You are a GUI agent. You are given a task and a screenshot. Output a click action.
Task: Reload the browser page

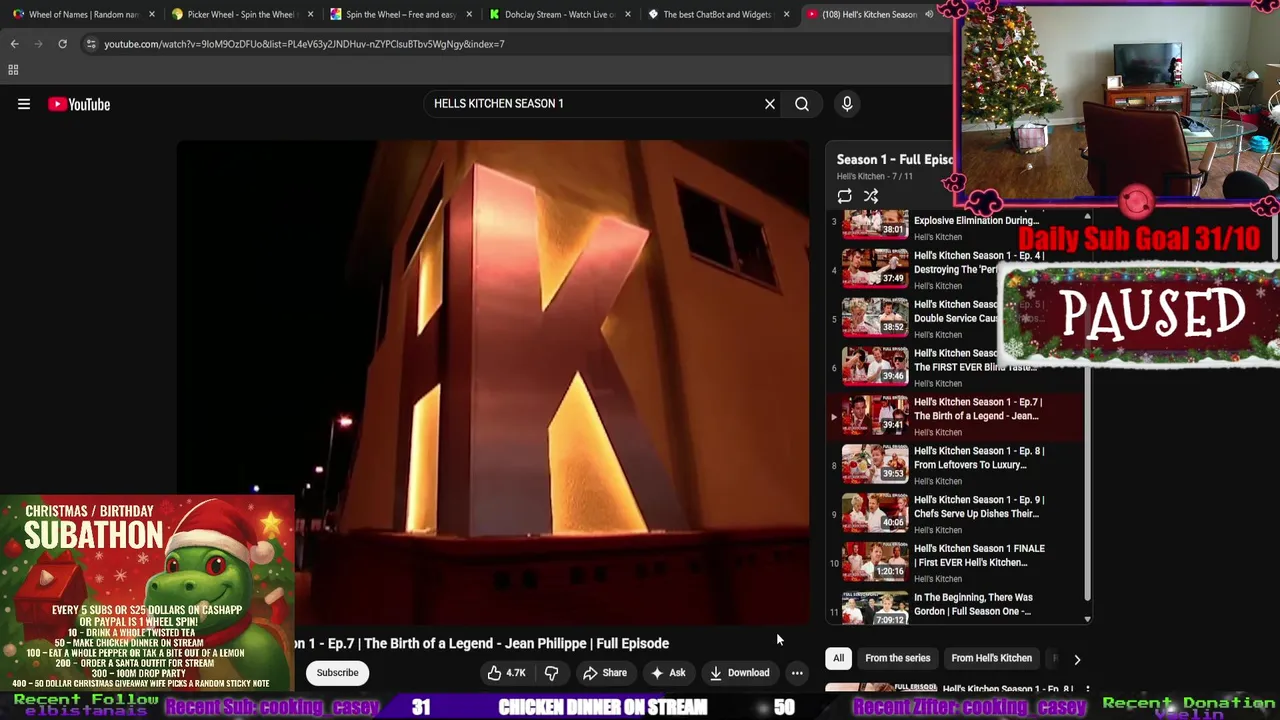pyautogui.click(x=62, y=44)
